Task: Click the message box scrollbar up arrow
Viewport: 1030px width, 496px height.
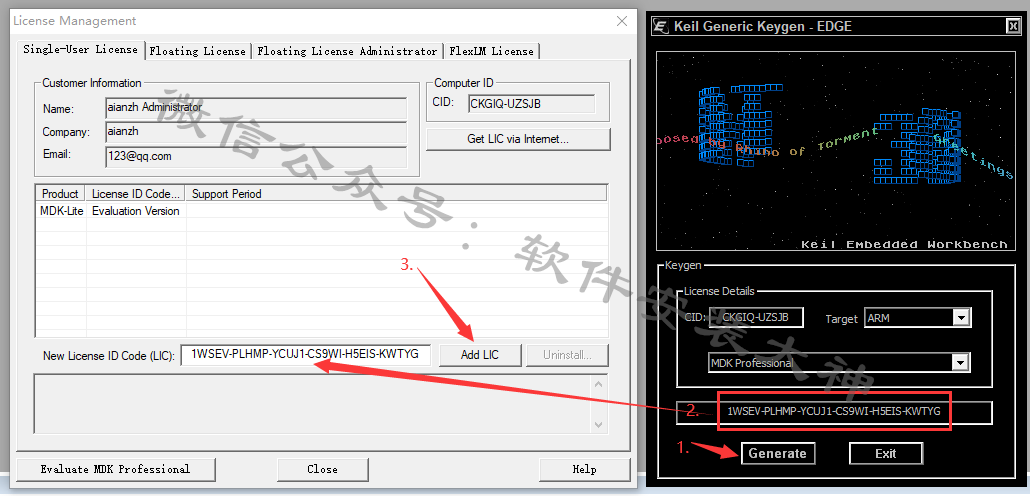Action: [598, 384]
